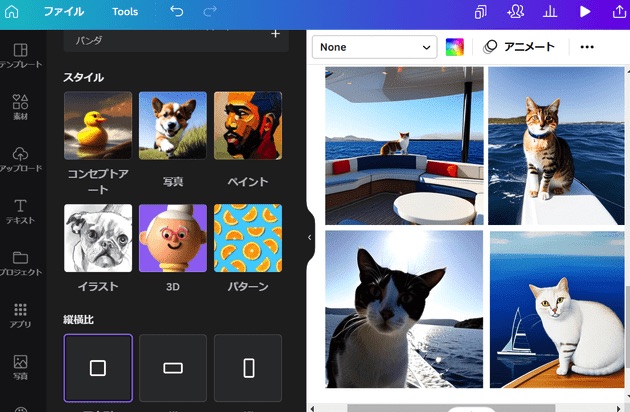Click the share upload icon
The width and height of the screenshot is (630, 412).
pyautogui.click(x=617, y=12)
